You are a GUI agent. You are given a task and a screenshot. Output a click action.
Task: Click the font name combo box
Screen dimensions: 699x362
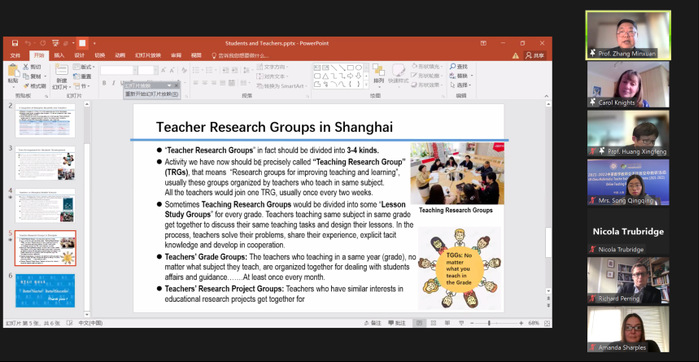[118, 70]
